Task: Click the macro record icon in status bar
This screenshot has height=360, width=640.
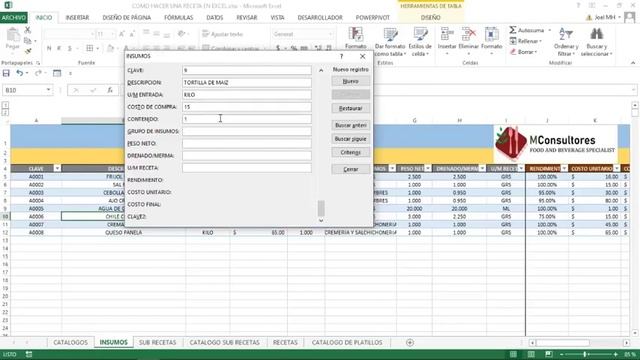Action: 29,354
